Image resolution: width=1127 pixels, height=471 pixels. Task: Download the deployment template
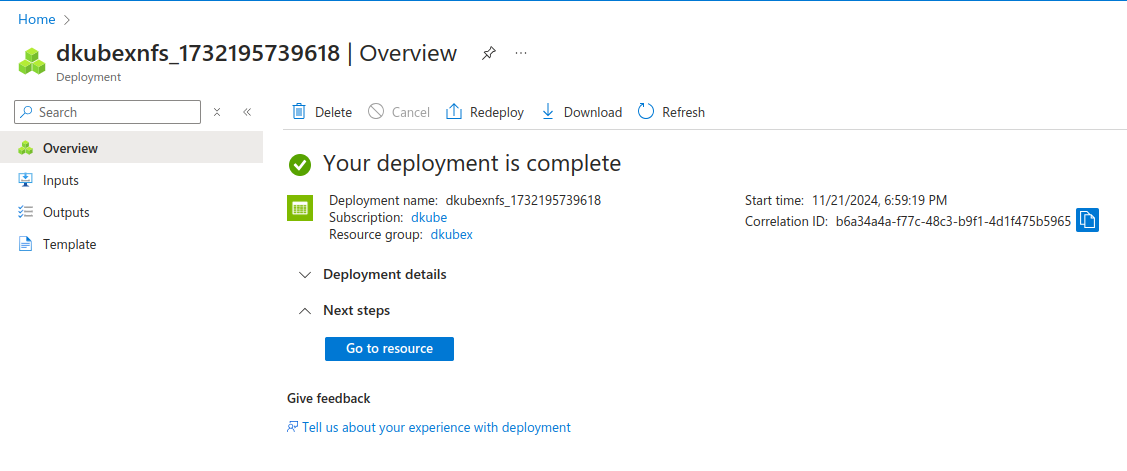pos(581,112)
